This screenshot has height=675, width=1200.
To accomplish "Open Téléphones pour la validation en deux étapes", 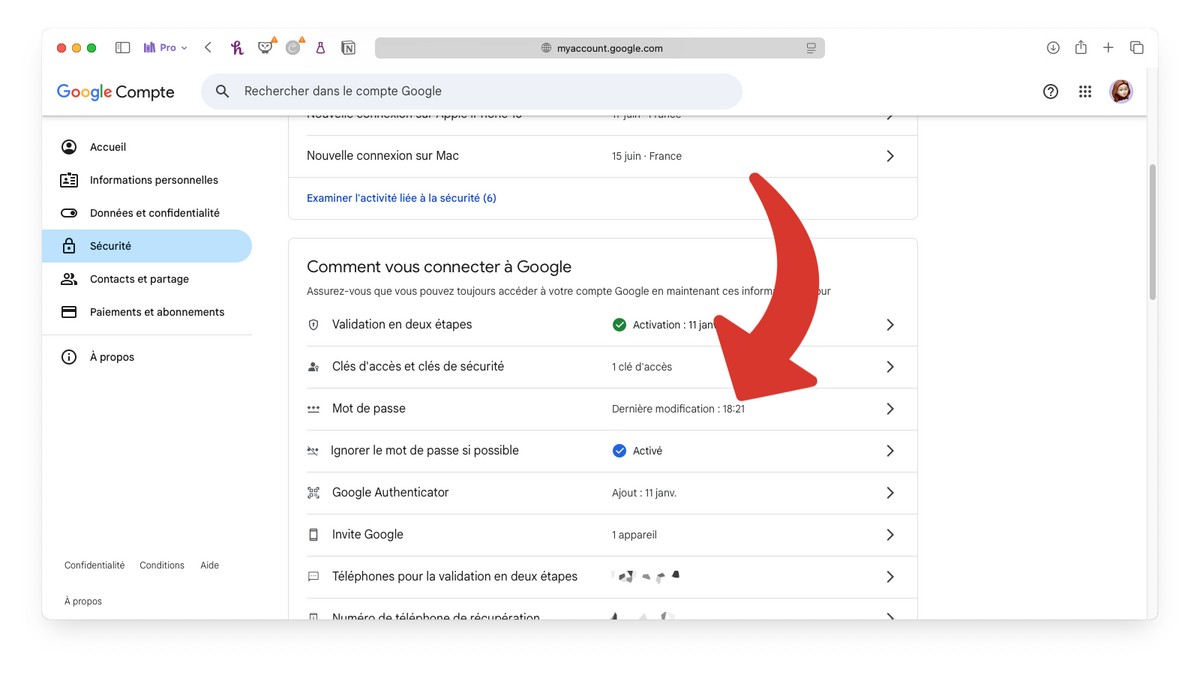I will coord(603,577).
